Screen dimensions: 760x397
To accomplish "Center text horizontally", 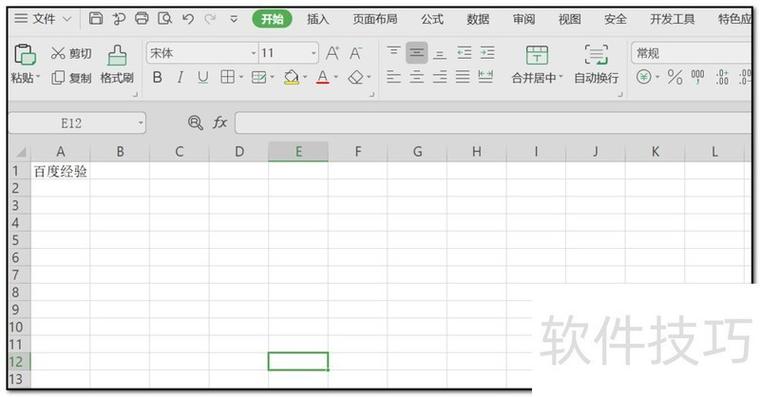I will pos(417,77).
